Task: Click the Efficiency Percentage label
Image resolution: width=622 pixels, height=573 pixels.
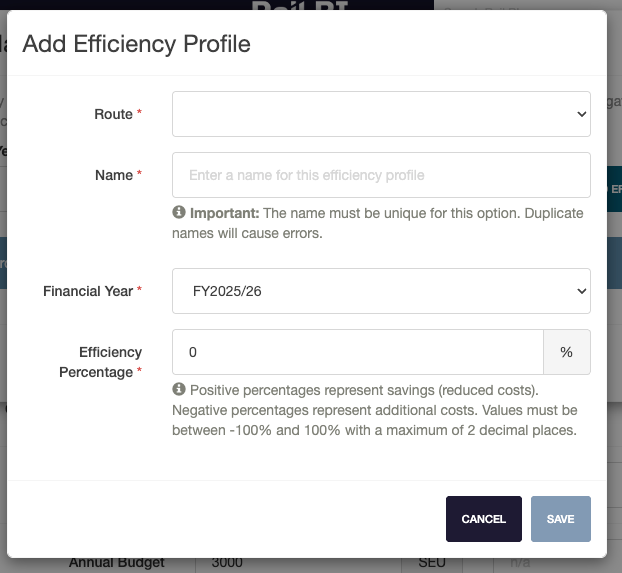Action: click(x=110, y=362)
